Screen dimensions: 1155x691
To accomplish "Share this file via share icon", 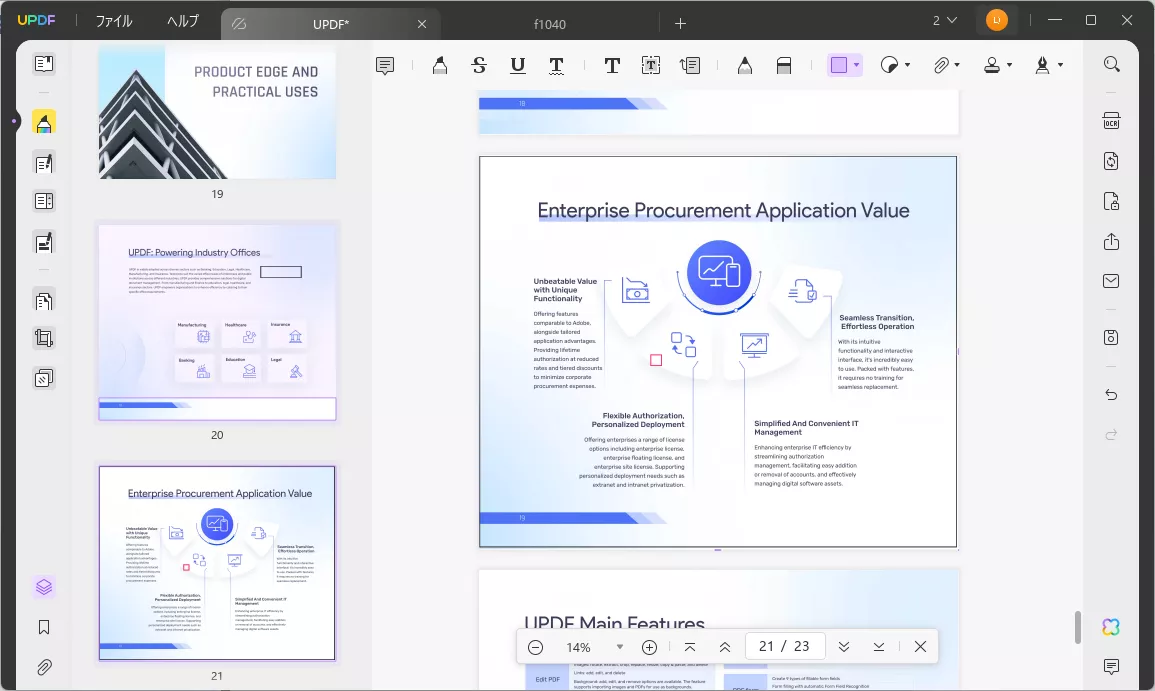I will [1112, 242].
